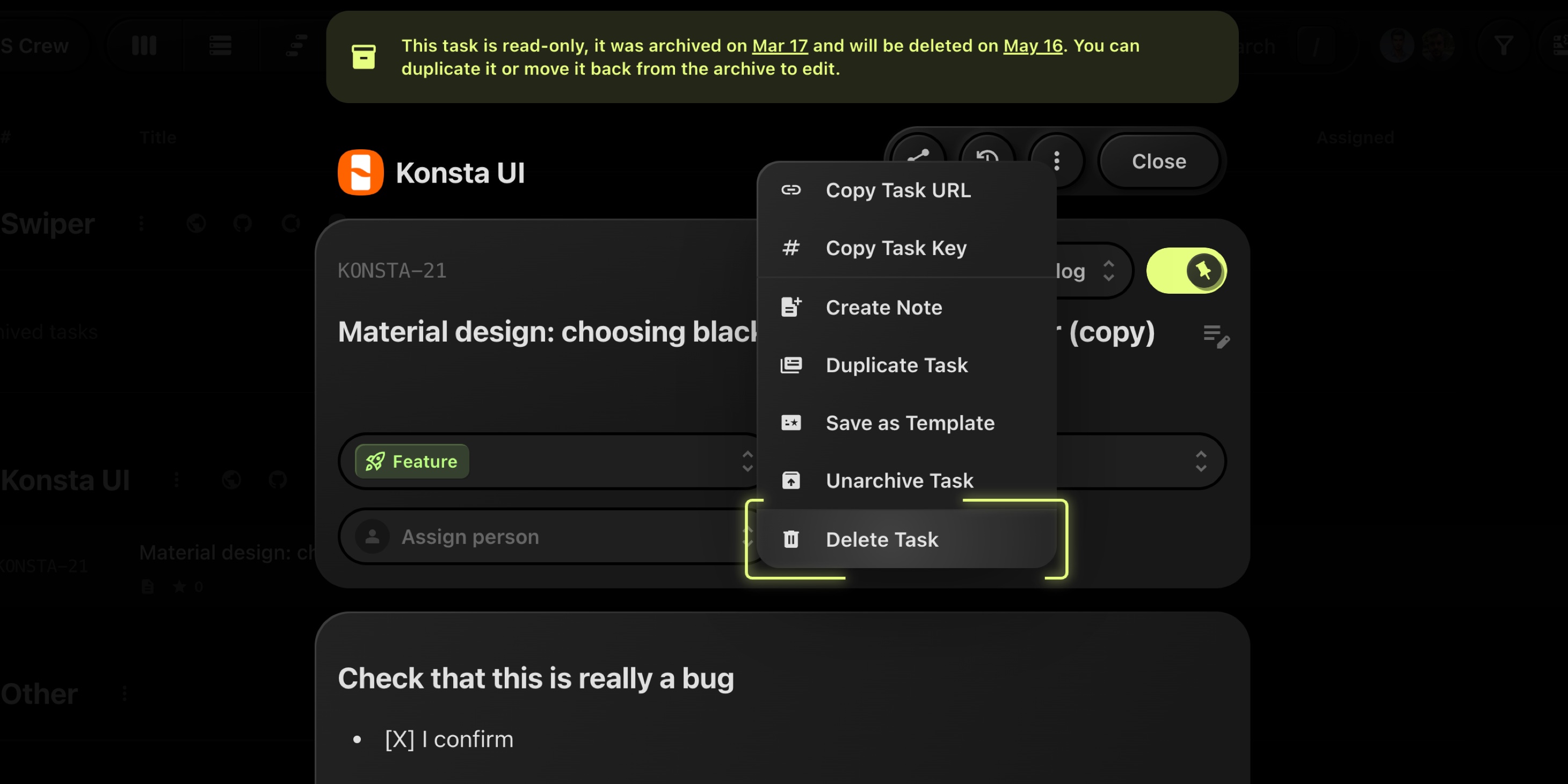The image size is (1568, 784).
Task: Select Duplicate Task menu entry
Action: click(x=896, y=365)
